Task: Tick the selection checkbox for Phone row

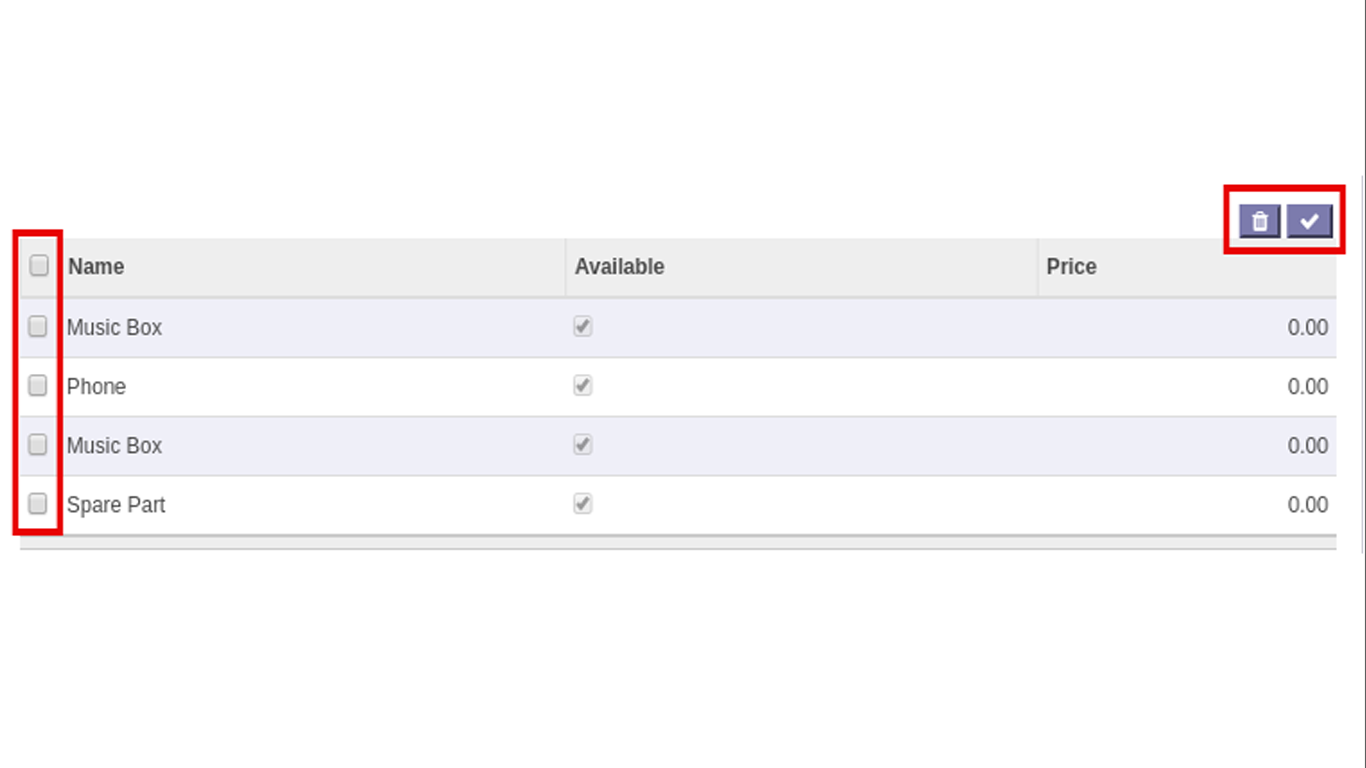Action: pos(38,385)
